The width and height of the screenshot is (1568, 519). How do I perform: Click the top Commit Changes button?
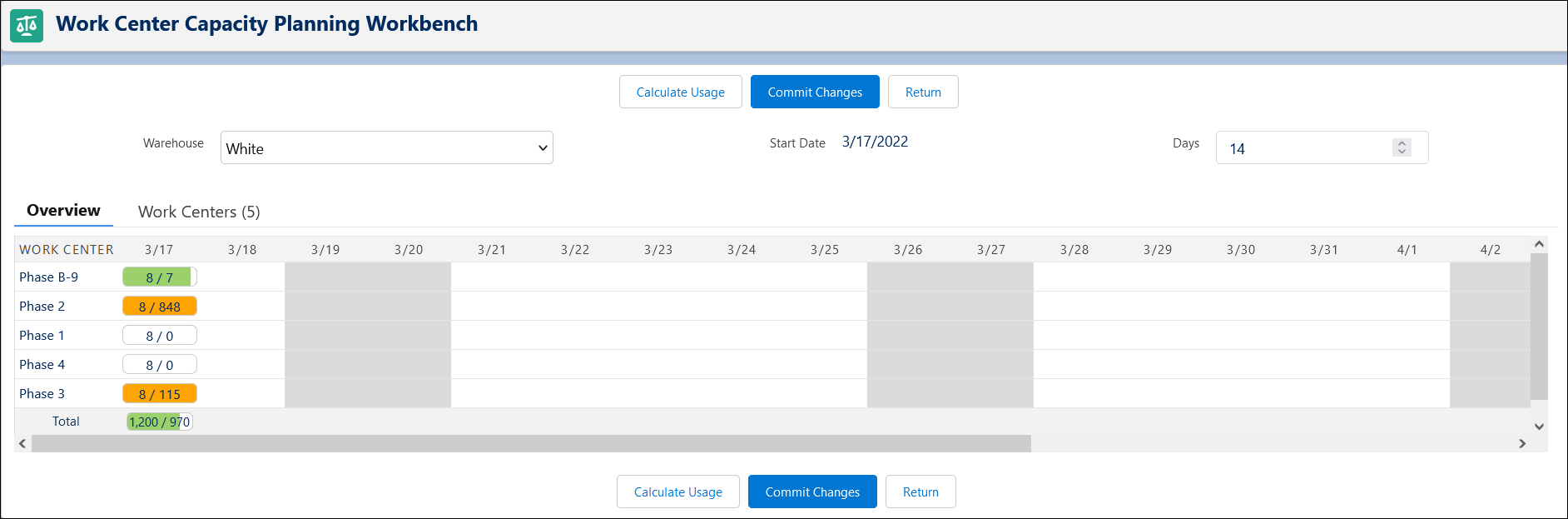click(815, 92)
